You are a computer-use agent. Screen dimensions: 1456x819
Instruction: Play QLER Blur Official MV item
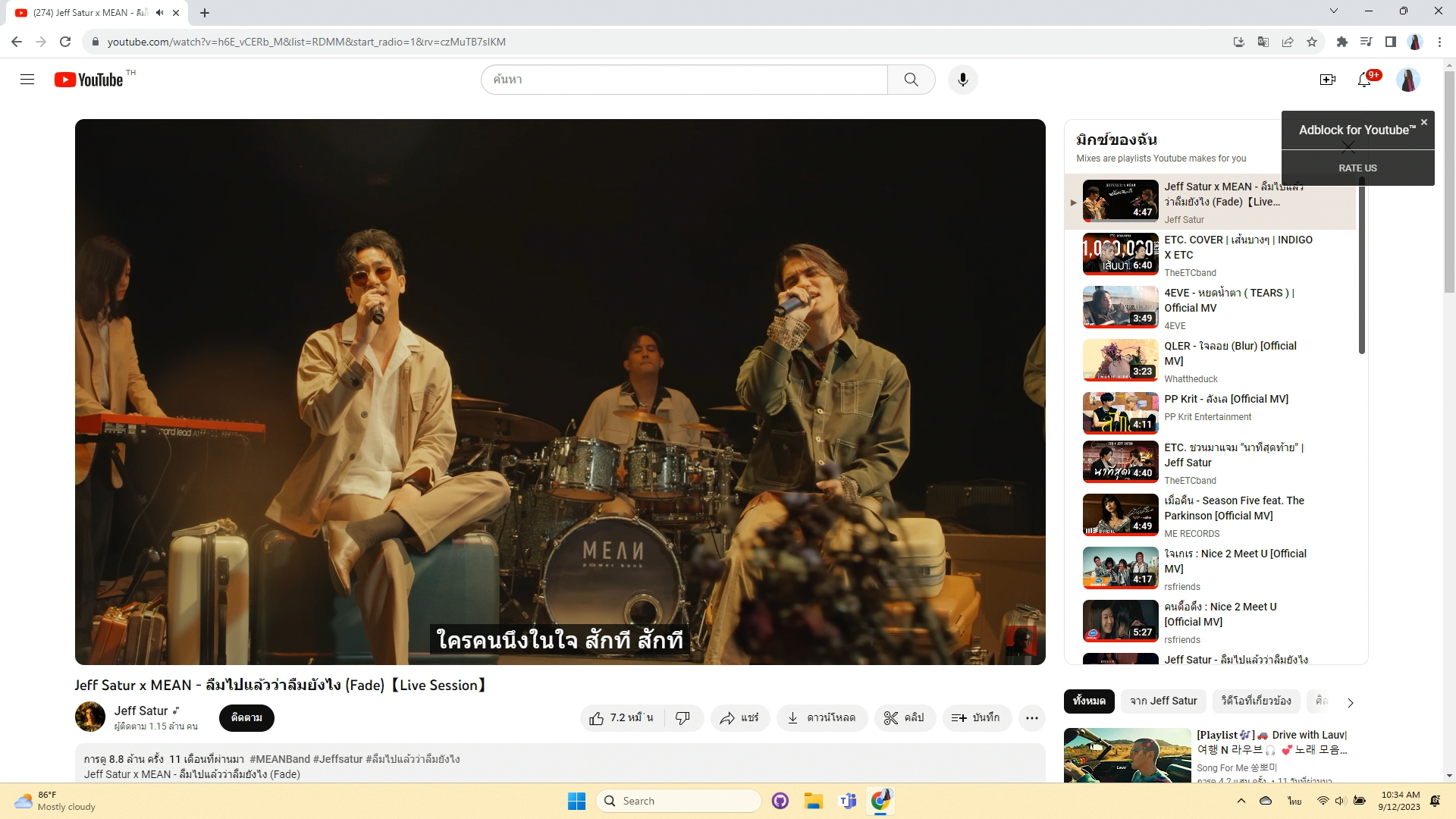click(x=1210, y=362)
